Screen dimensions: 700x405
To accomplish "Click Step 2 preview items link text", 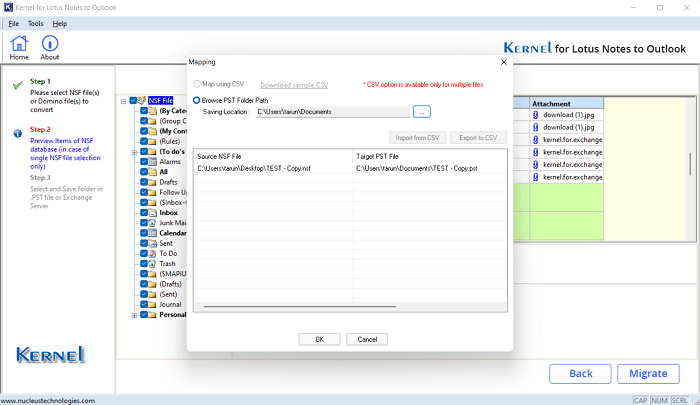I will click(65, 154).
